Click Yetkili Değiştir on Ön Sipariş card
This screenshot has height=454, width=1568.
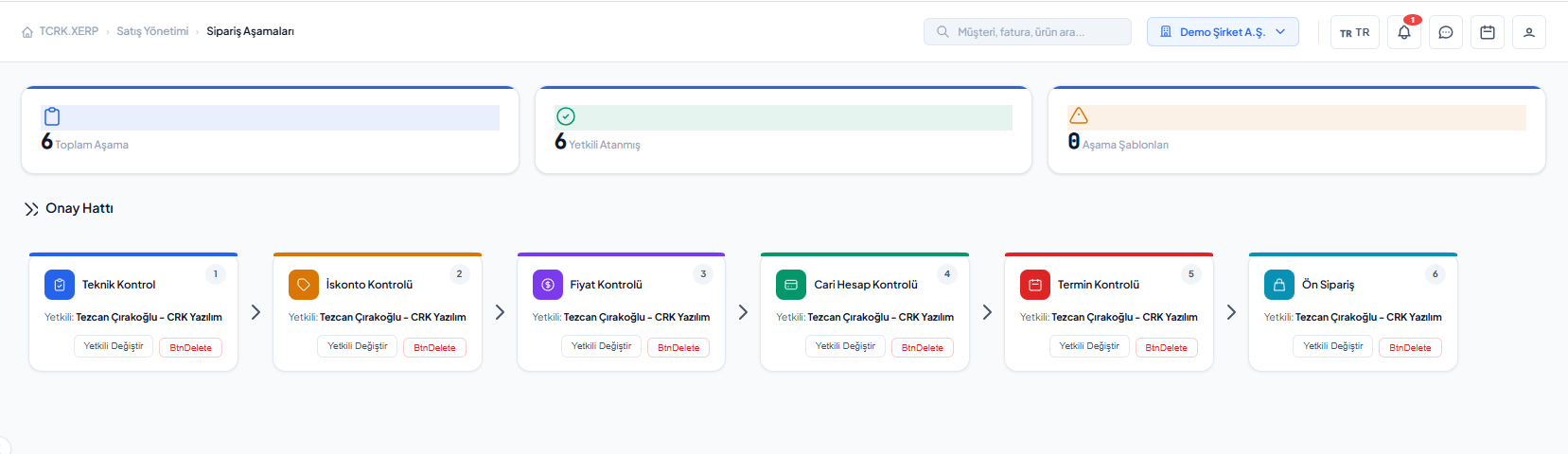[x=1333, y=346]
